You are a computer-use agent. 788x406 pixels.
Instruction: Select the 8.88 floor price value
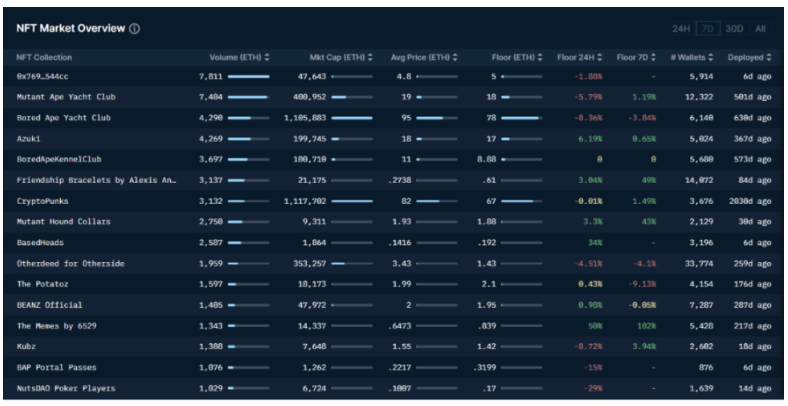[486, 159]
